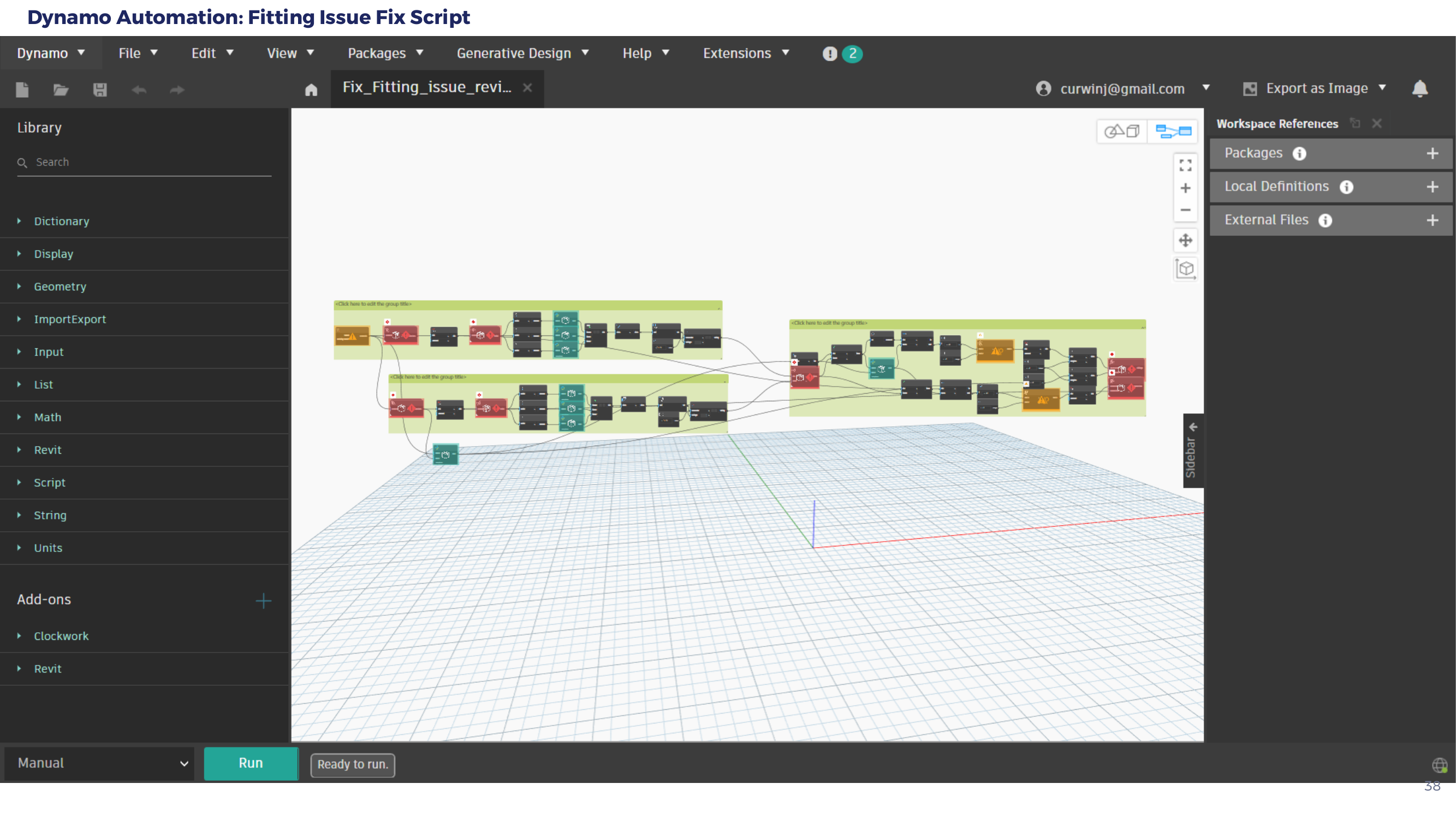Open the curwinj@gmail.com account dropdown
The height and width of the screenshot is (819, 1456).
coord(1206,87)
